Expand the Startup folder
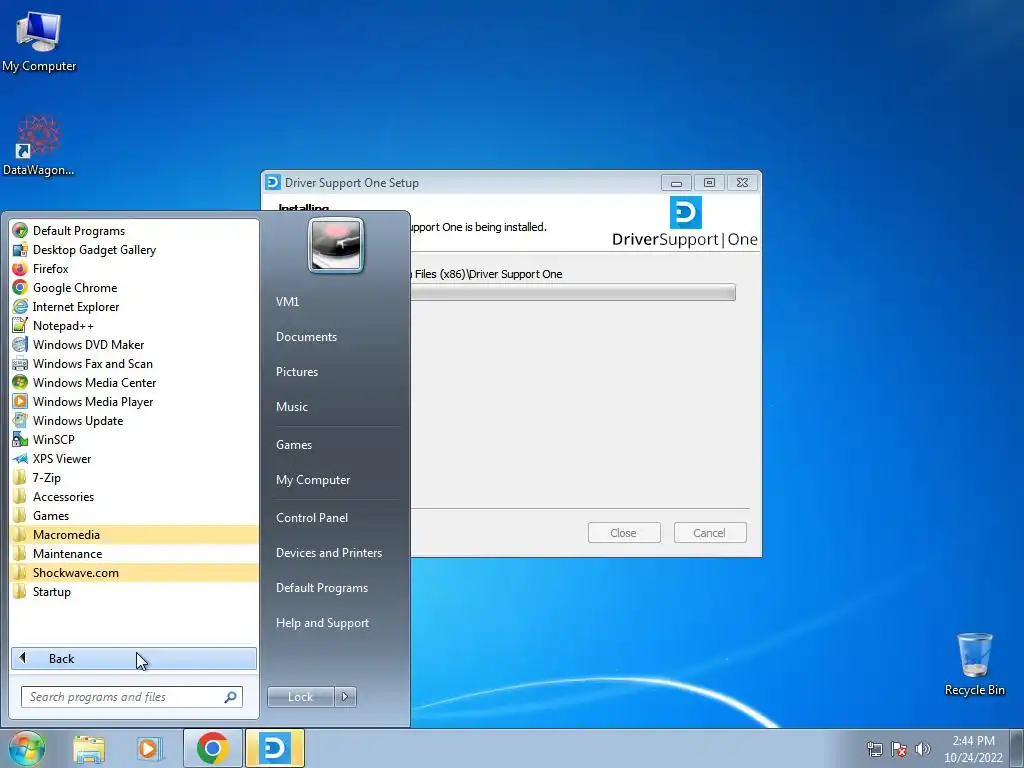Image resolution: width=1024 pixels, height=768 pixels. pyautogui.click(x=135, y=591)
